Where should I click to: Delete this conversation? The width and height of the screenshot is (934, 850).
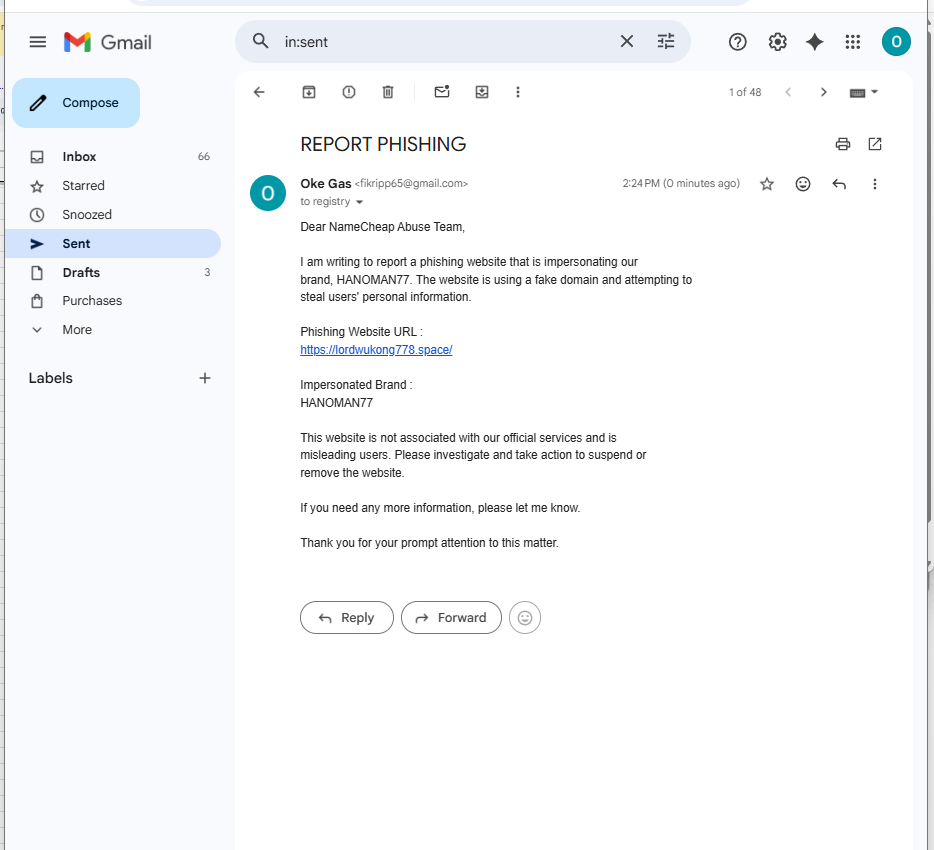pos(388,92)
